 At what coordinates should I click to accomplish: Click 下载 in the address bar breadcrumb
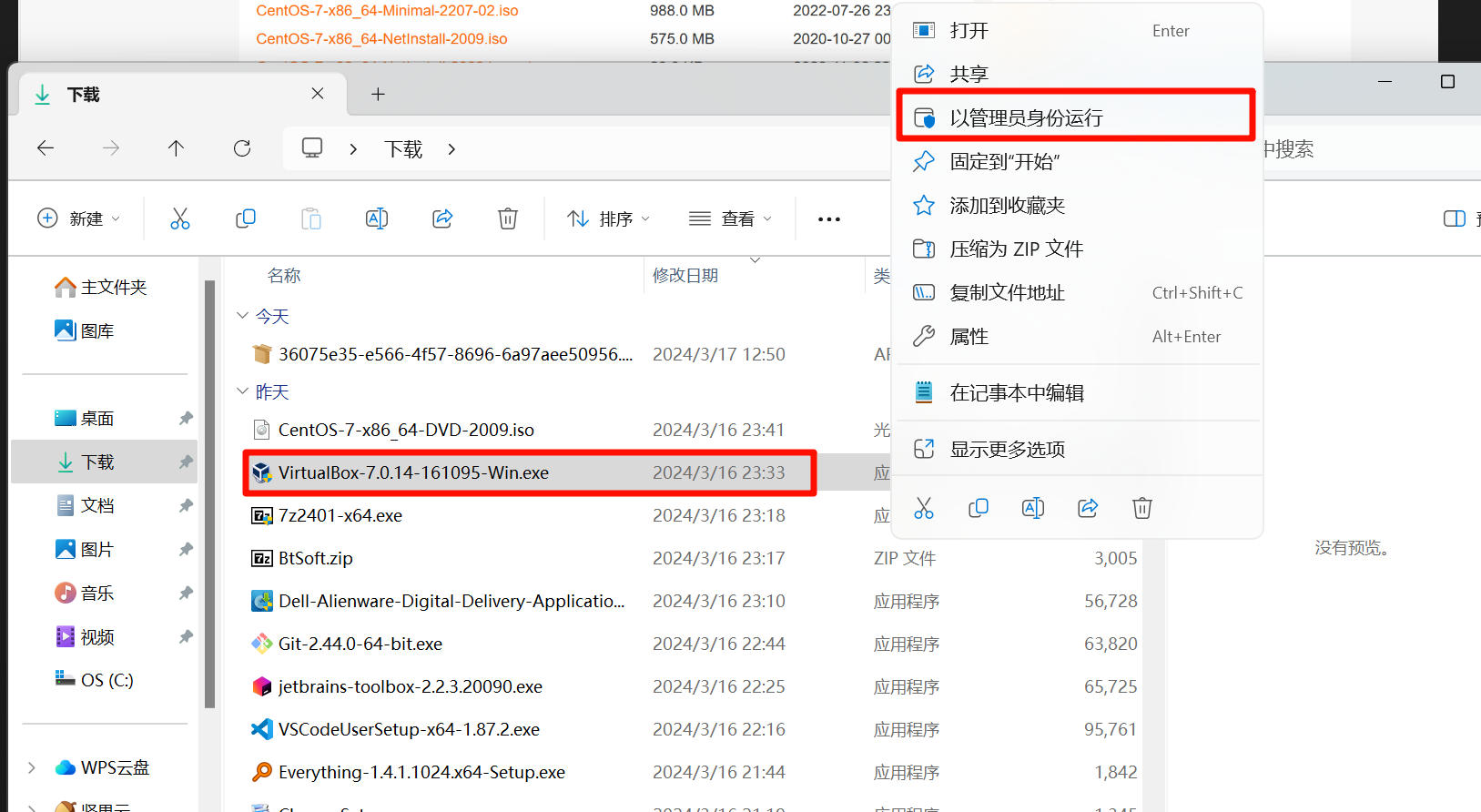(x=403, y=148)
